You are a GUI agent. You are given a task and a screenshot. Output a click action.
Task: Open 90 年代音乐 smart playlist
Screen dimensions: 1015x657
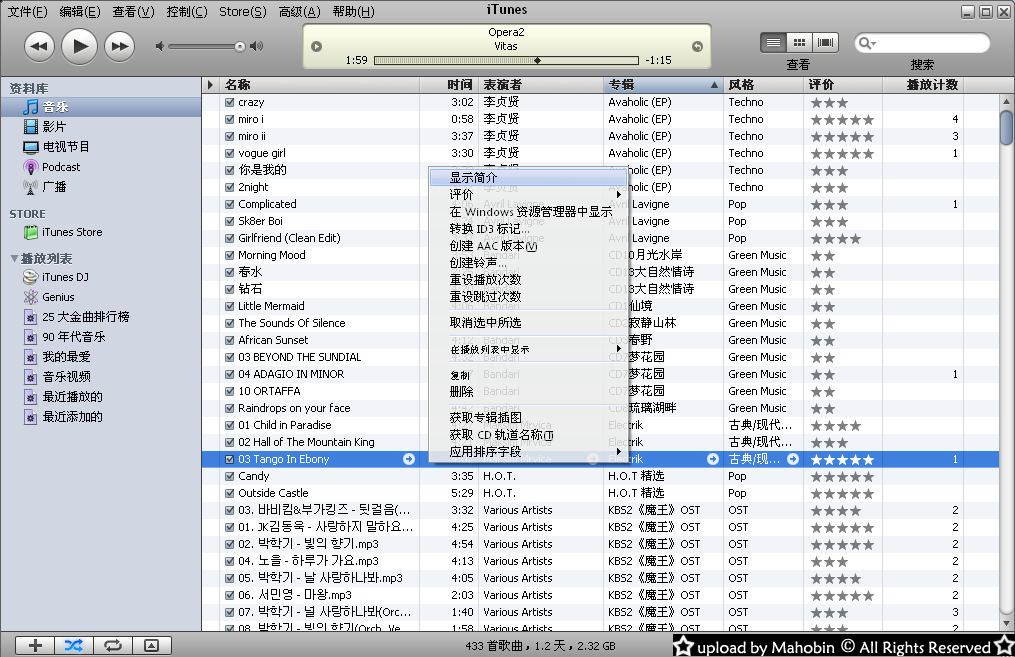pos(64,337)
